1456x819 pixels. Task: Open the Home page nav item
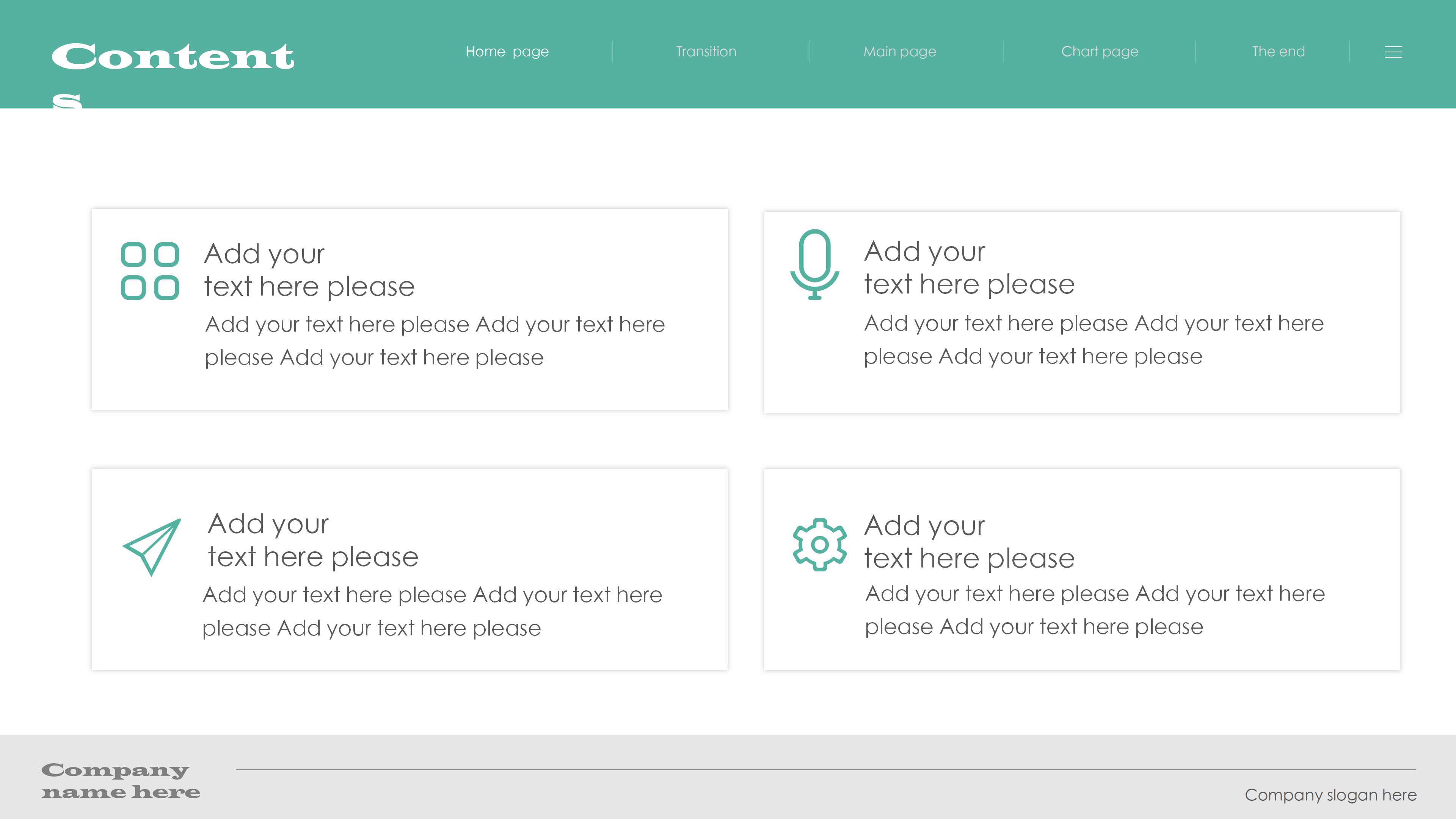tap(507, 52)
